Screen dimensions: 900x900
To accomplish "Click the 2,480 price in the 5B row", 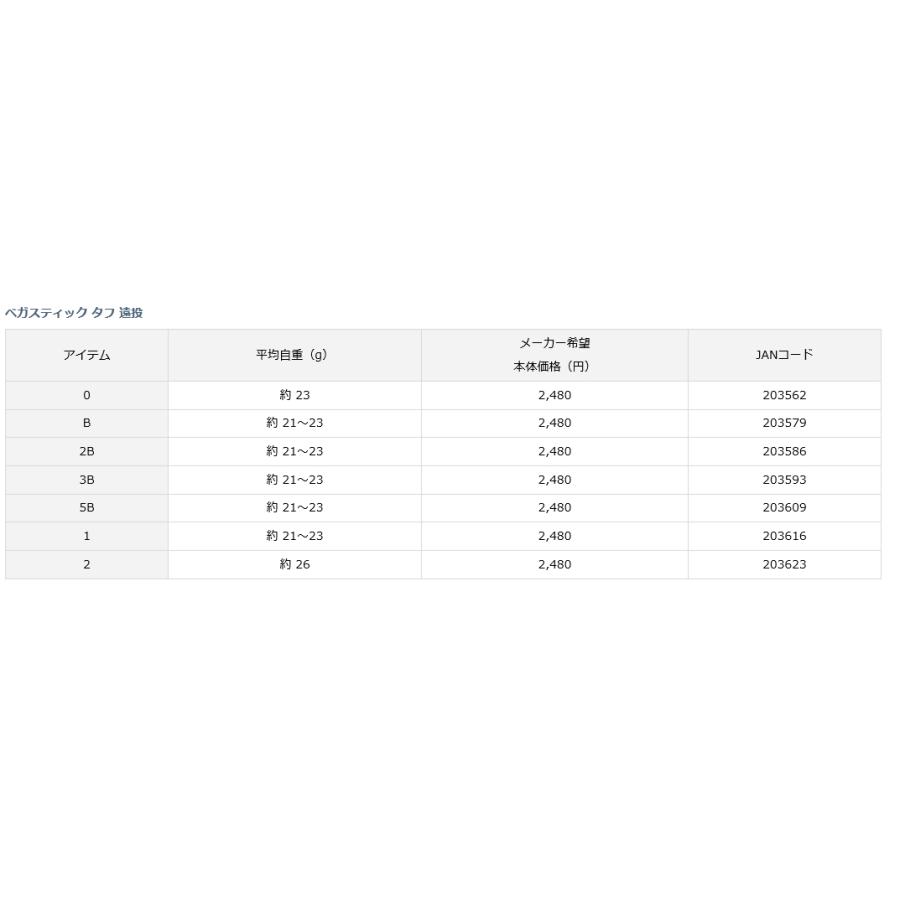I will (554, 508).
